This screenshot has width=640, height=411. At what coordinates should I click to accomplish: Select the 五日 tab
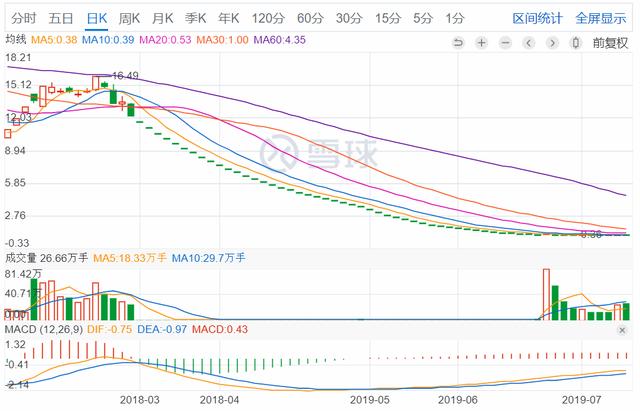click(61, 18)
